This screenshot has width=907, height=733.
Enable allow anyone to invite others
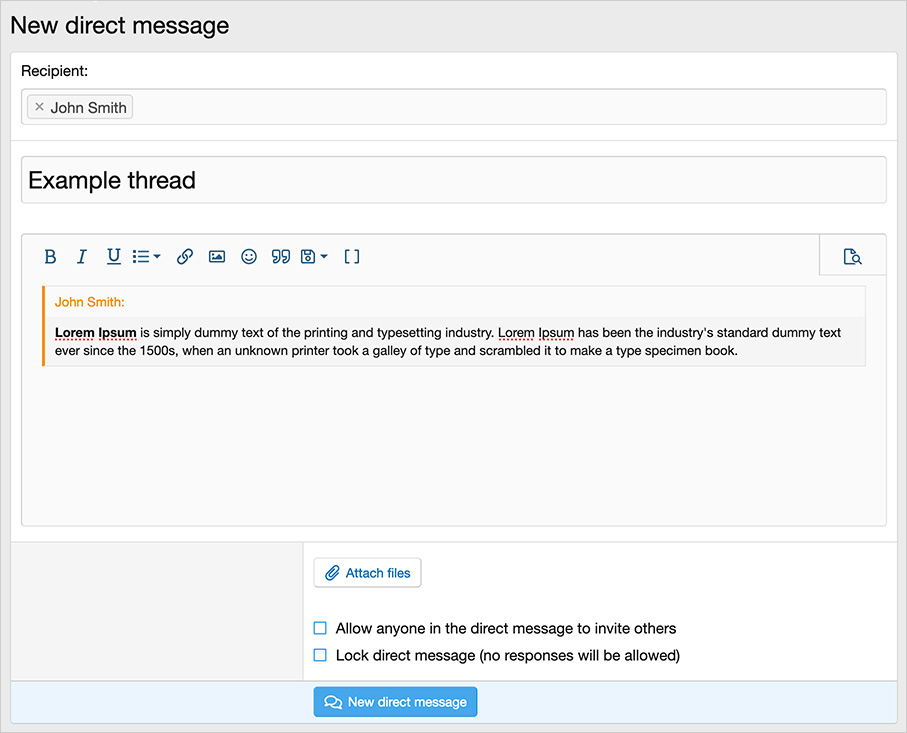[321, 629]
